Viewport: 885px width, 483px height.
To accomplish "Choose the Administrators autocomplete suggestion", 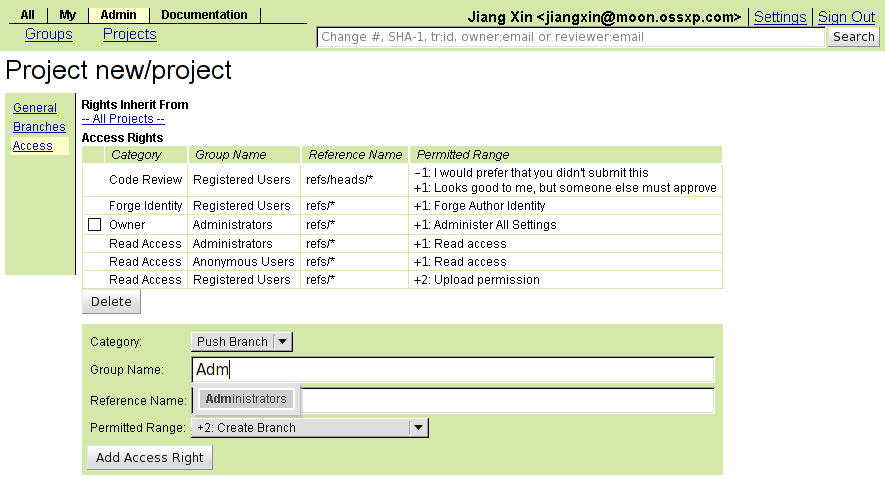I will point(246,399).
